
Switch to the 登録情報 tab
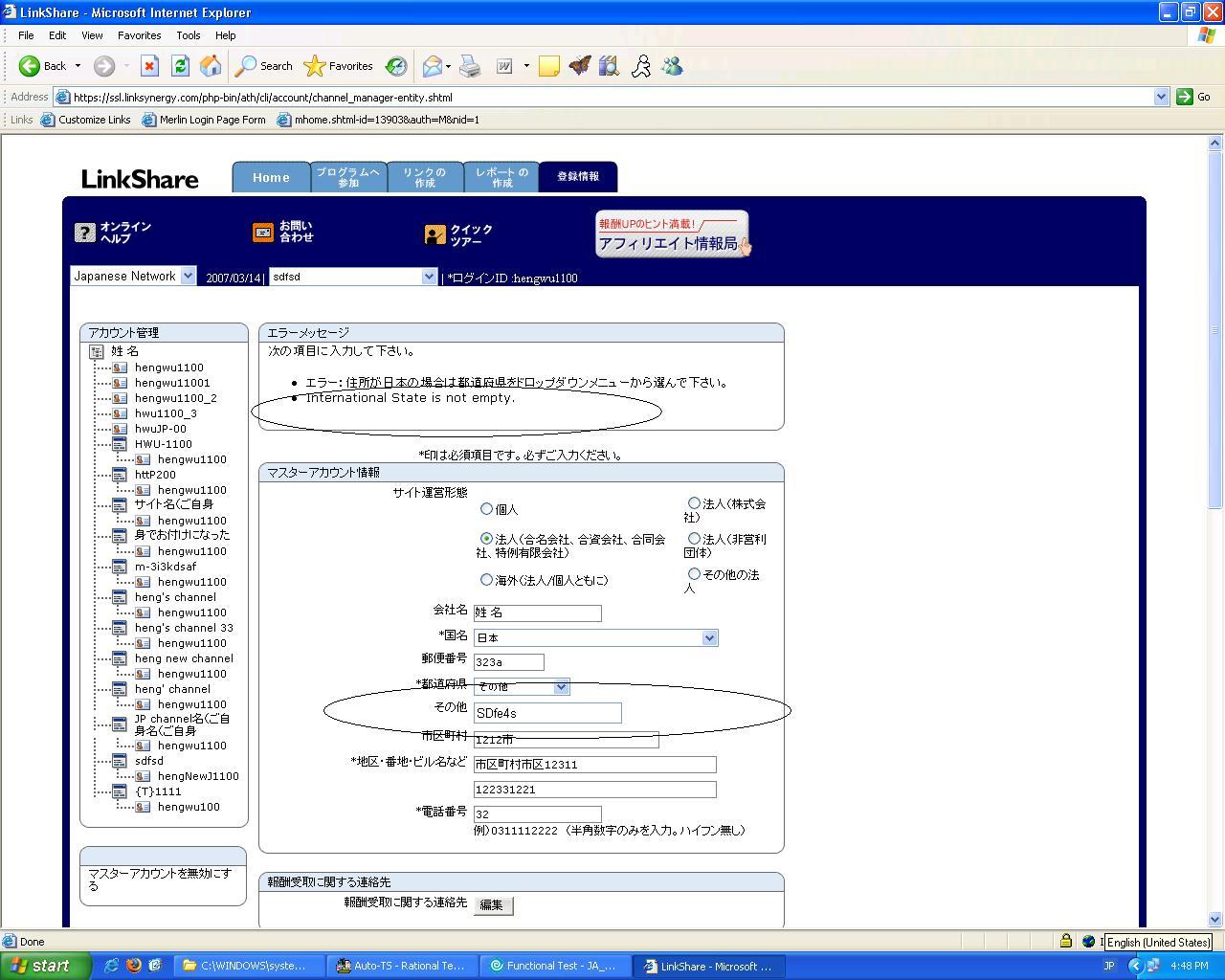pos(578,177)
